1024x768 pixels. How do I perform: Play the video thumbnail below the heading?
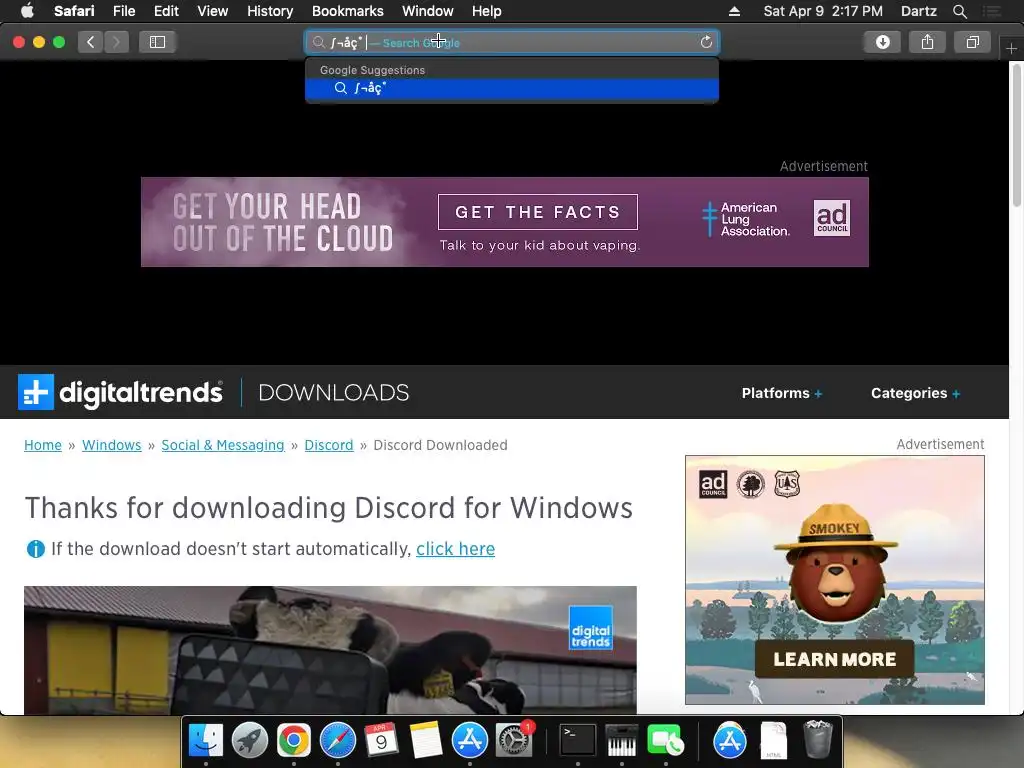pos(330,650)
